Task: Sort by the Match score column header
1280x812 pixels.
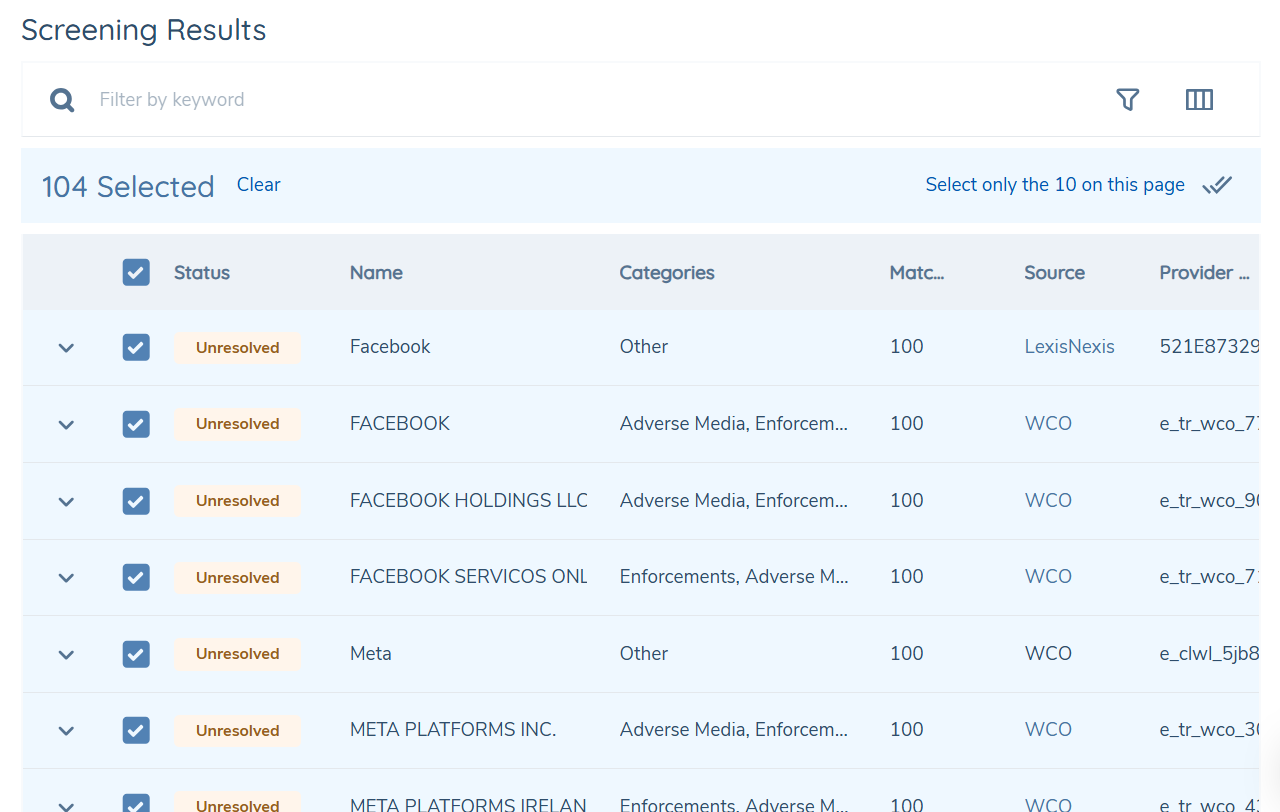Action: (917, 273)
